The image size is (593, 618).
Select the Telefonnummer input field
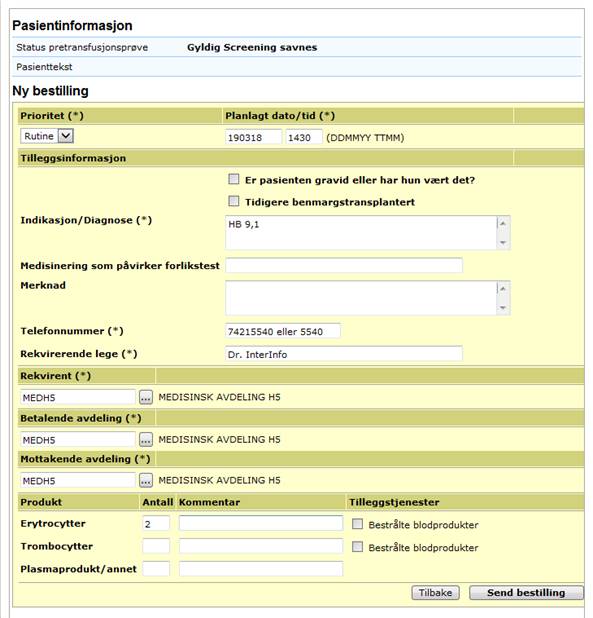pyautogui.click(x=283, y=331)
